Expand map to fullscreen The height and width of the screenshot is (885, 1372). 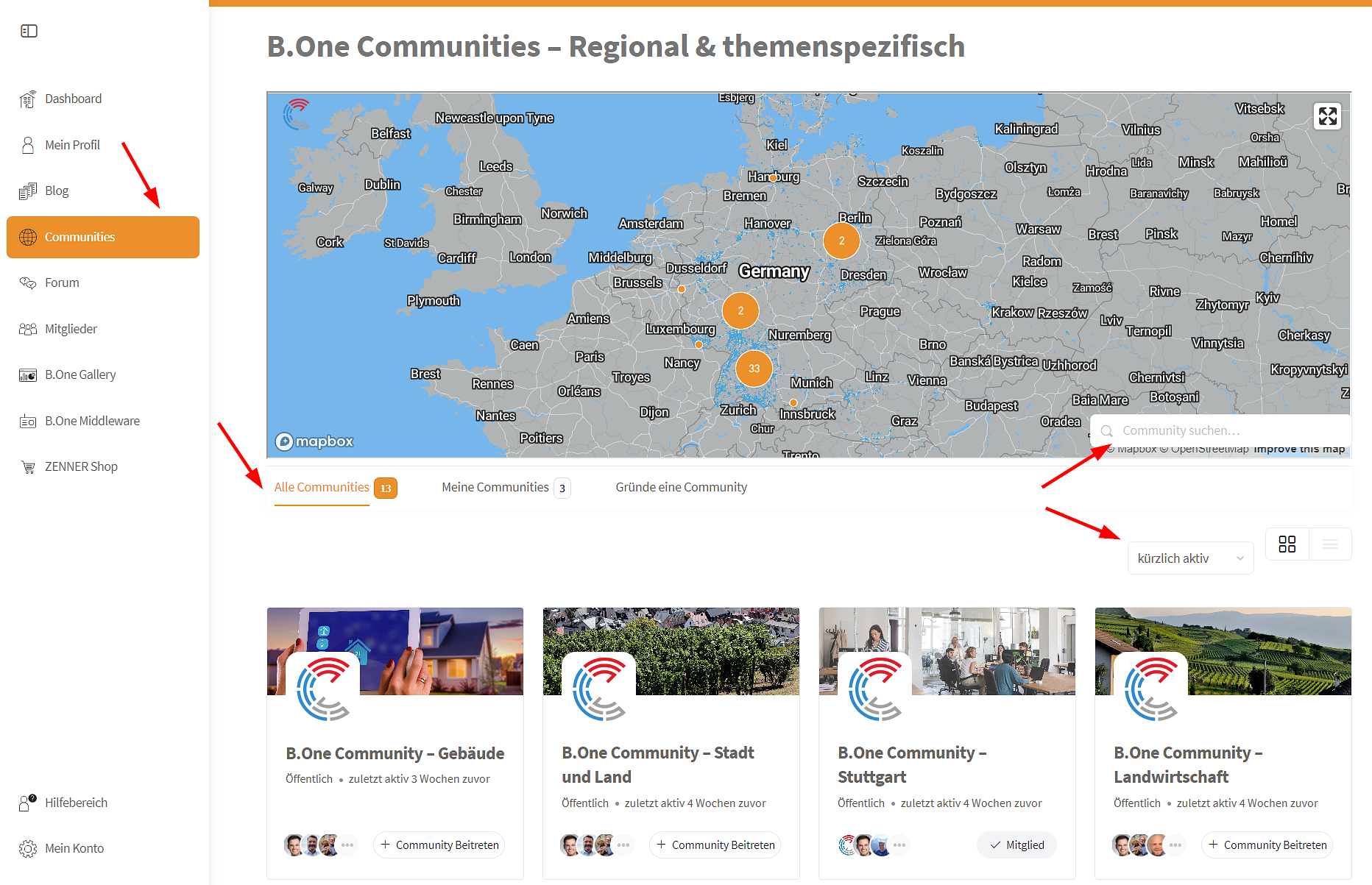pos(1328,116)
